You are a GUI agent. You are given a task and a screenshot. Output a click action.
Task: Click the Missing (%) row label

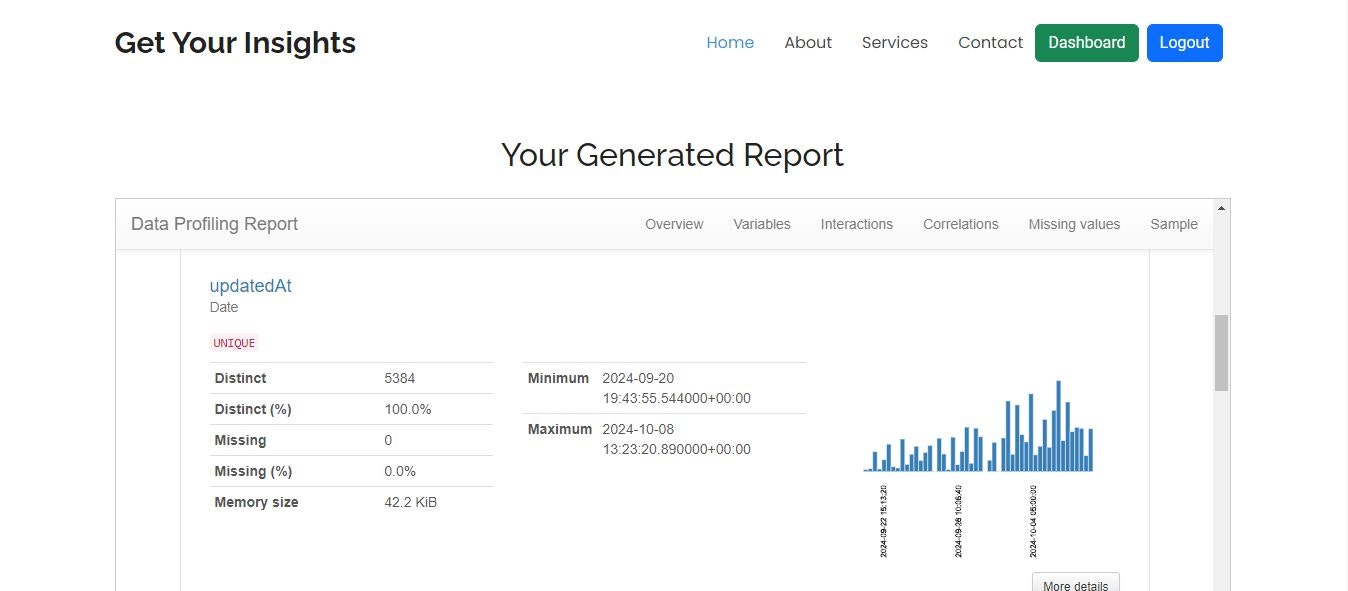pyautogui.click(x=253, y=471)
